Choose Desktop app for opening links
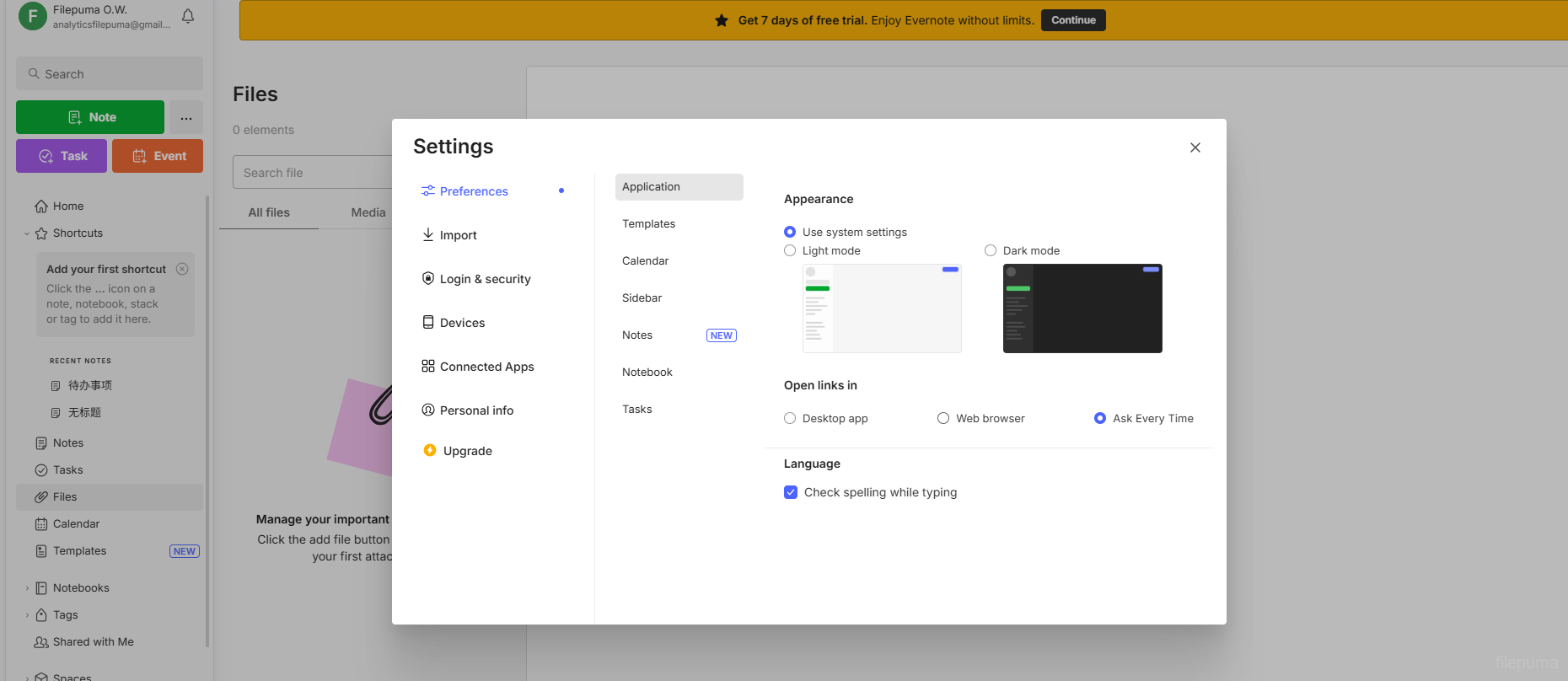The image size is (1568, 681). [790, 418]
